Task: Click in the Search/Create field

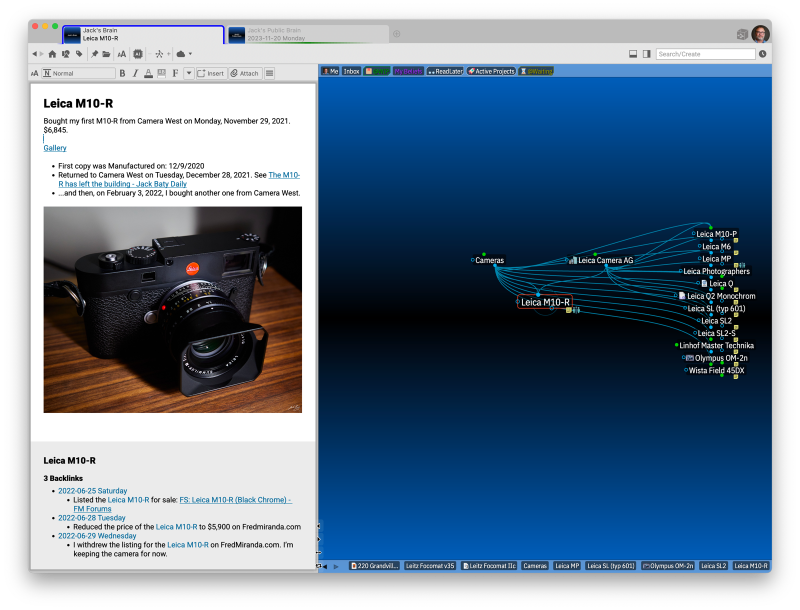Action: pyautogui.click(x=705, y=54)
